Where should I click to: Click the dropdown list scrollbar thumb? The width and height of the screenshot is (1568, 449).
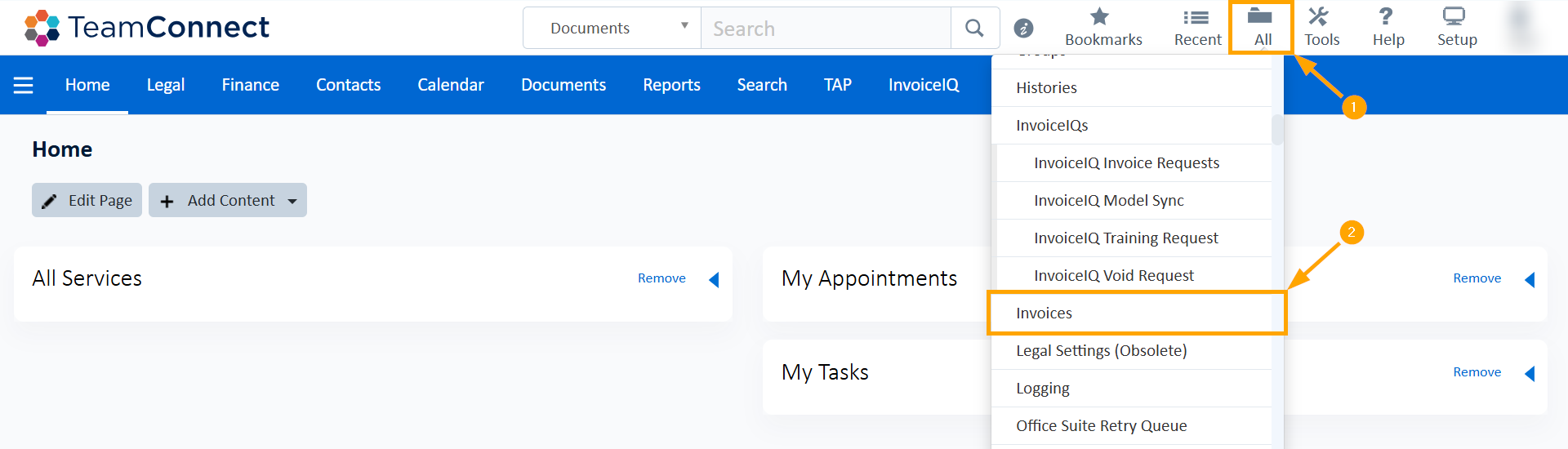tap(1277, 129)
